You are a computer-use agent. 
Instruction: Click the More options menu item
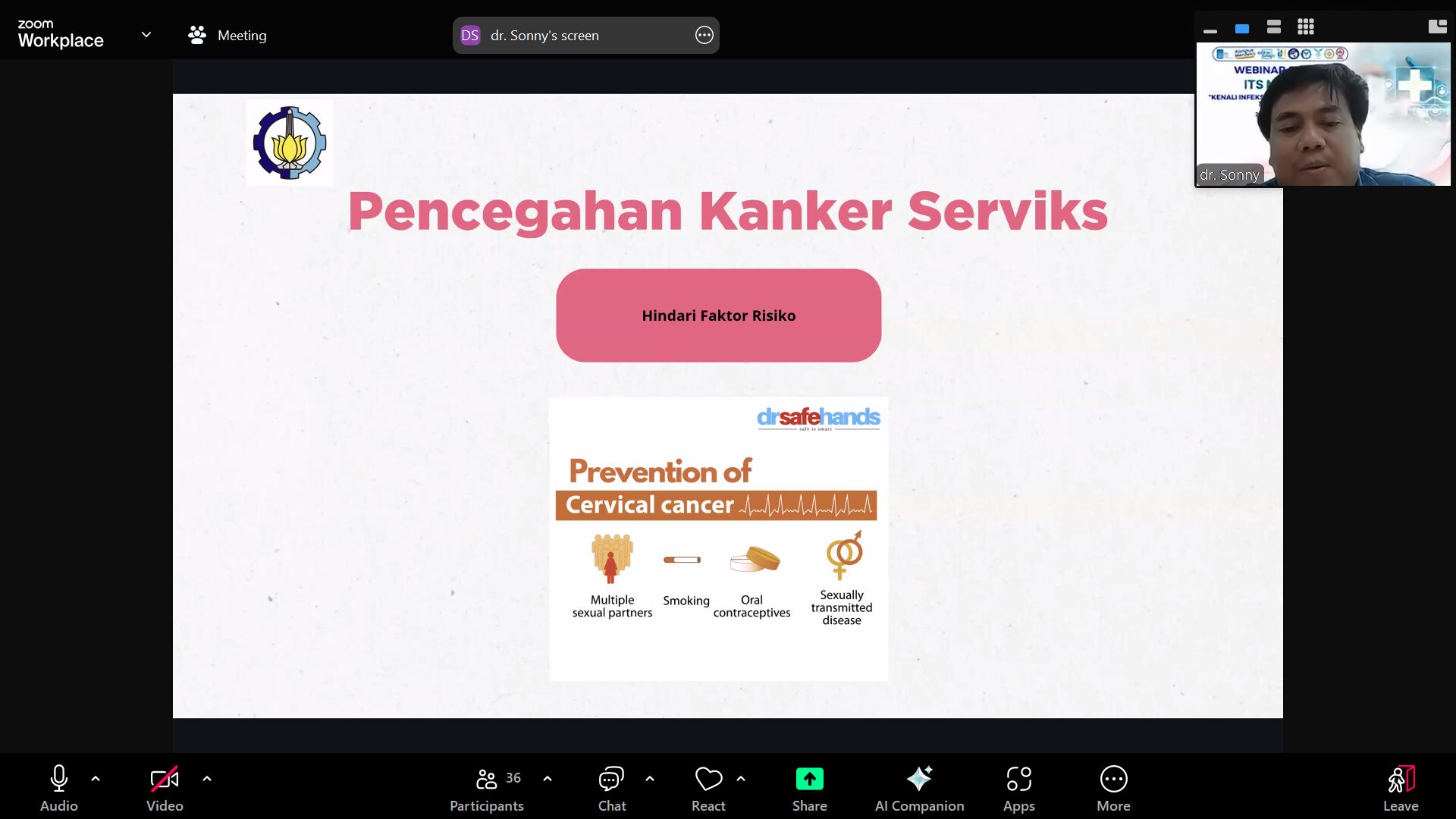[x=1113, y=788]
